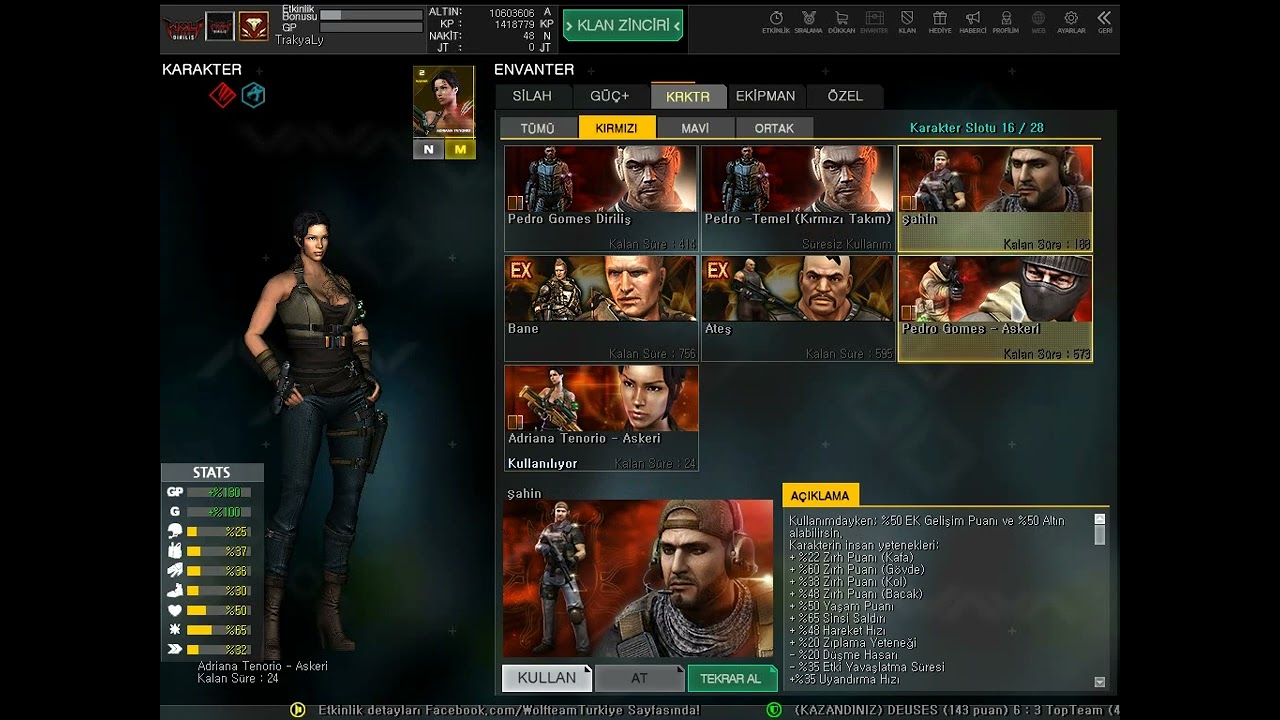Click the description scrollbar up arrow
This screenshot has width=1280, height=720.
(1100, 519)
